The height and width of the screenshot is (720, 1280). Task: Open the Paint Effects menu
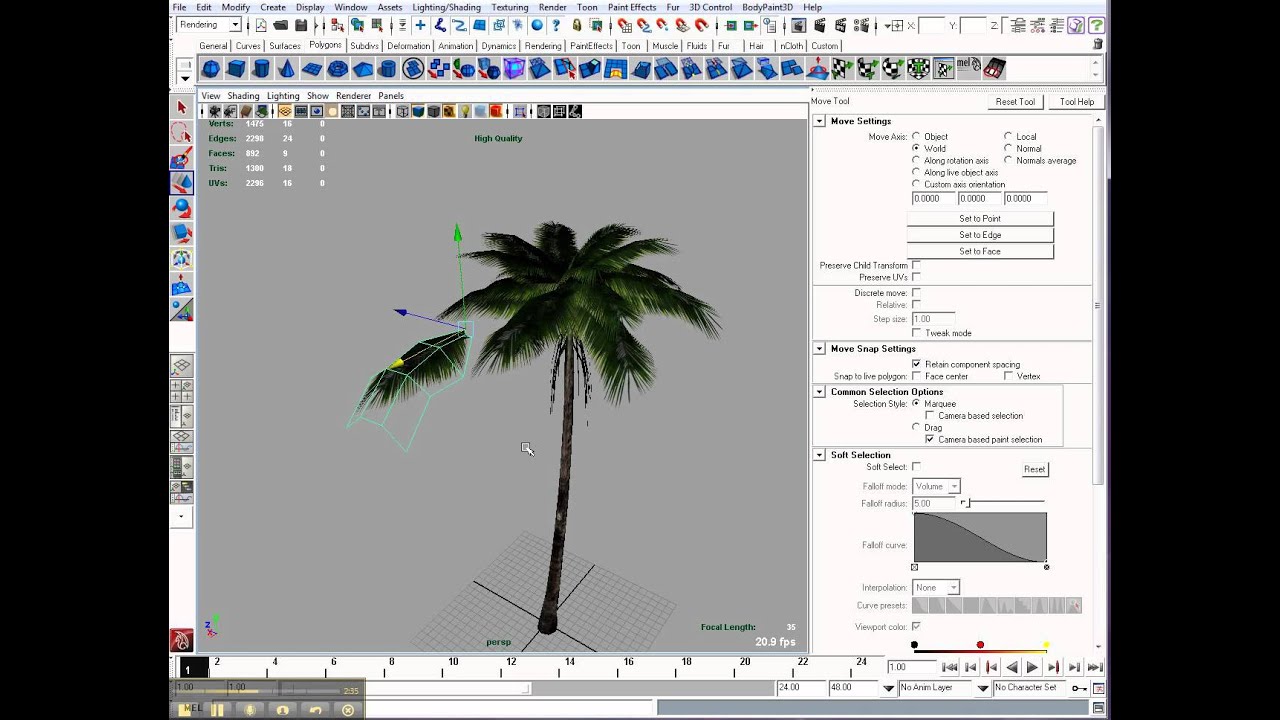tap(632, 7)
